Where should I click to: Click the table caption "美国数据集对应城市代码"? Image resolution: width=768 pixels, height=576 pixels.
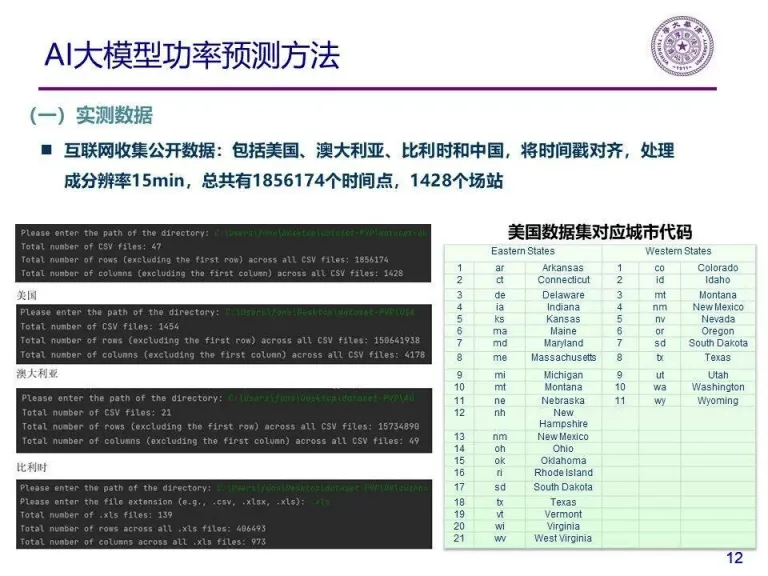tap(600, 232)
